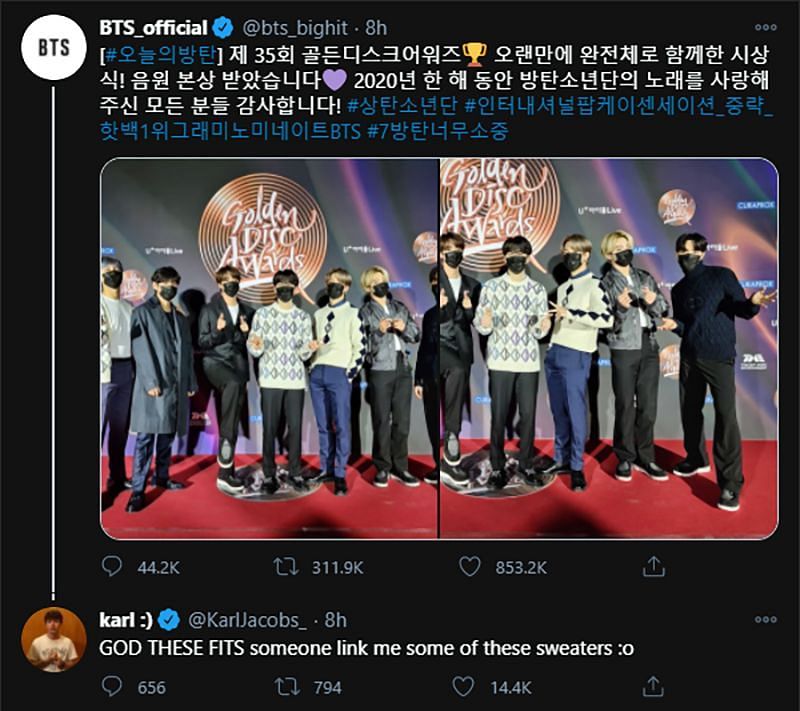Retweet karl's sweater tweet
800x711 pixels.
286,687
